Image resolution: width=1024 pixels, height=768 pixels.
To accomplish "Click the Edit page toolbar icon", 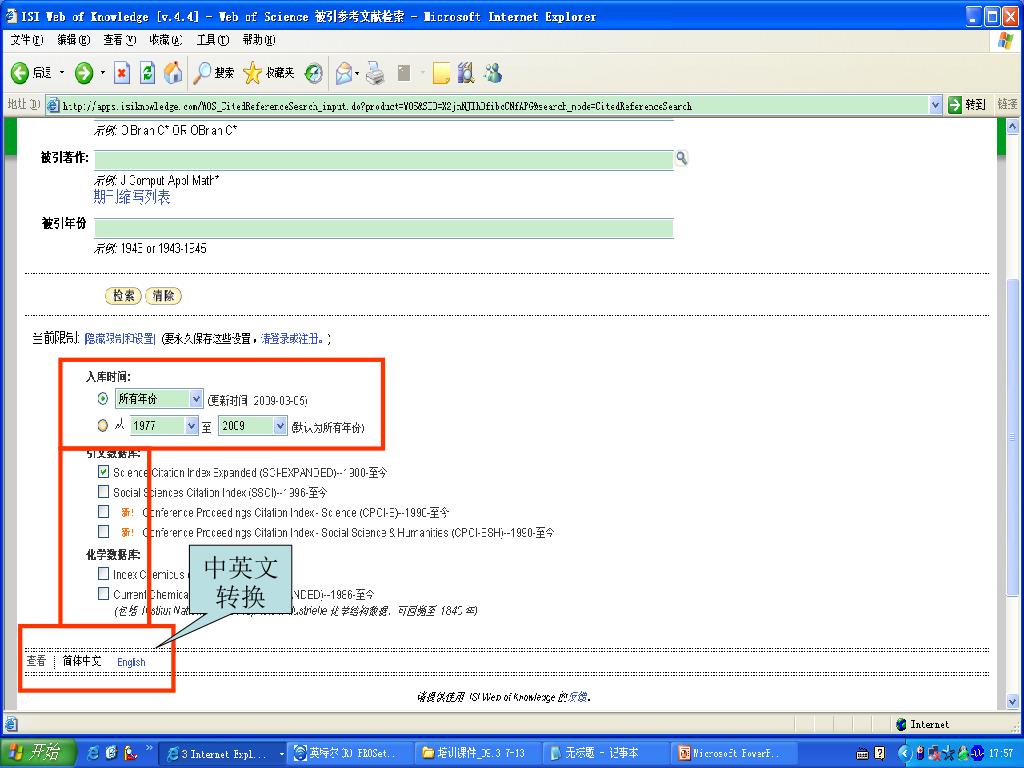I will [x=404, y=73].
